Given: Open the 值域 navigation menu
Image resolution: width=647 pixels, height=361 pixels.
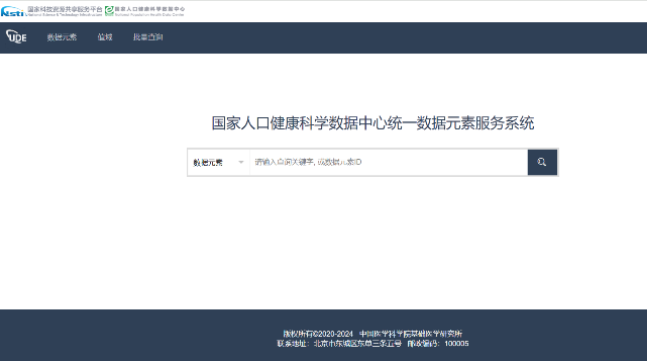Looking at the screenshot, I should coord(105,37).
